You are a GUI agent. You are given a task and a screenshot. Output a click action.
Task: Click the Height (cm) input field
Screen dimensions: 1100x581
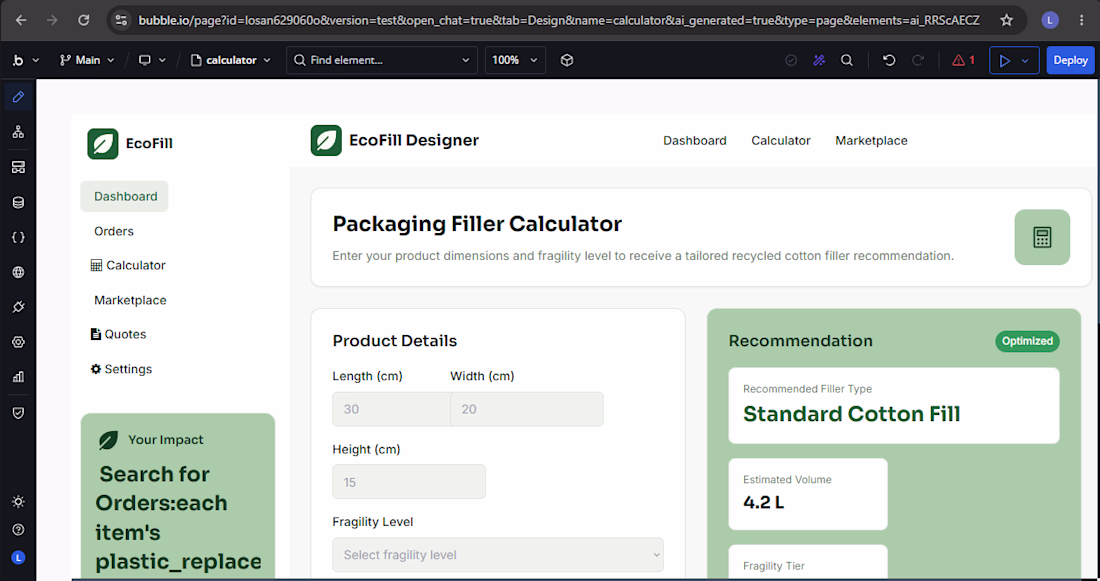click(x=409, y=482)
